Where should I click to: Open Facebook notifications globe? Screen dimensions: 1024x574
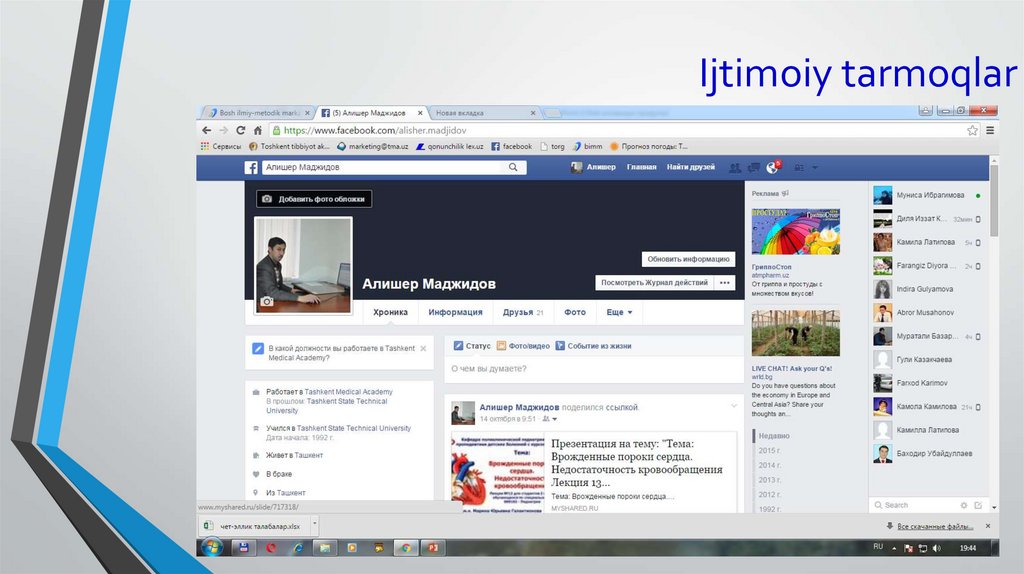click(772, 168)
